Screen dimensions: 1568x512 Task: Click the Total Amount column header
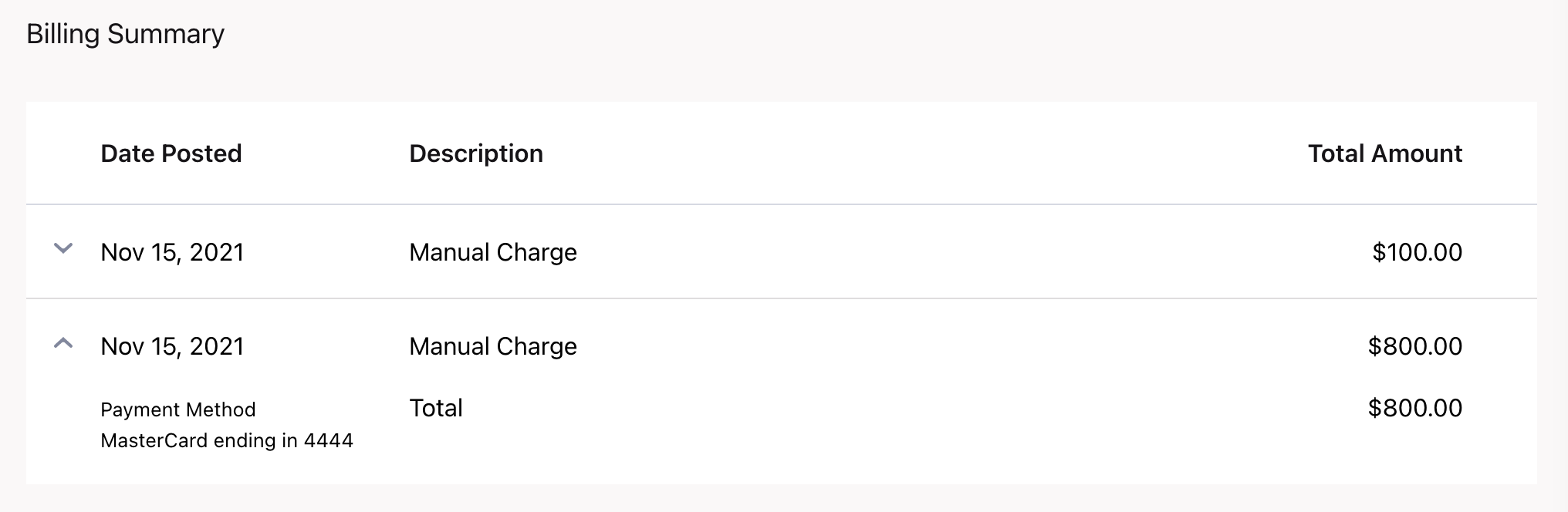point(1385,153)
